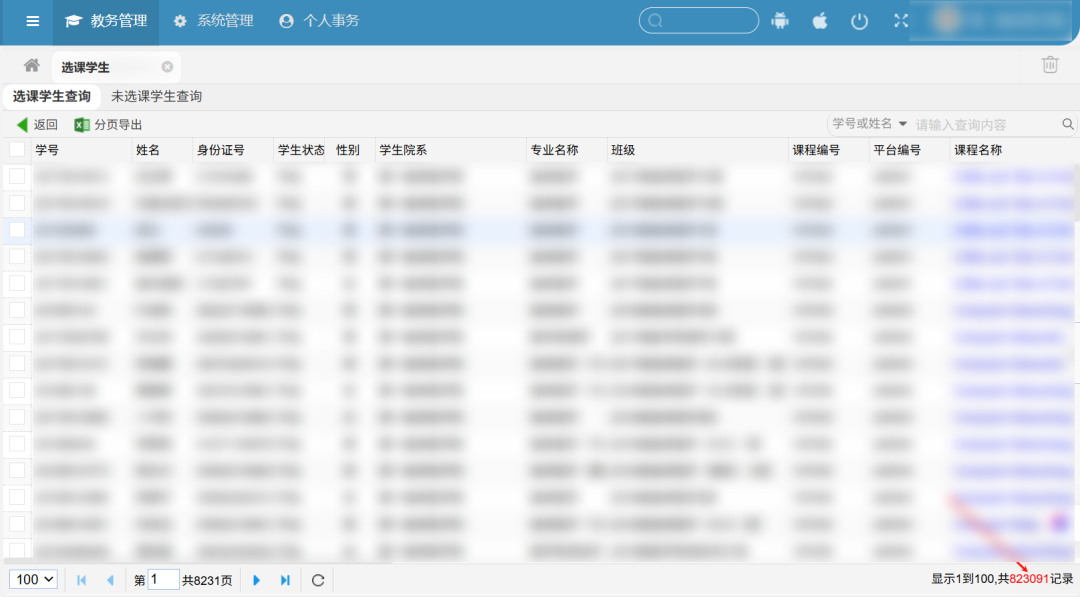Click the 返回 button
Viewport: 1080px width, 597px height.
37,125
